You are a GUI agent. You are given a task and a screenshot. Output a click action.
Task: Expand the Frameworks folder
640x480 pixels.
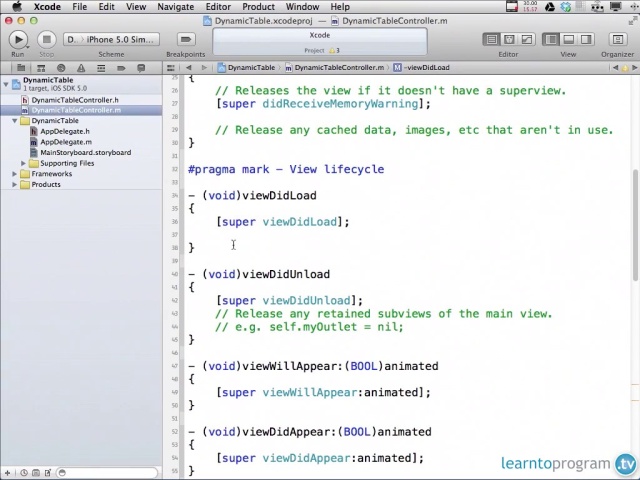click(x=15, y=174)
